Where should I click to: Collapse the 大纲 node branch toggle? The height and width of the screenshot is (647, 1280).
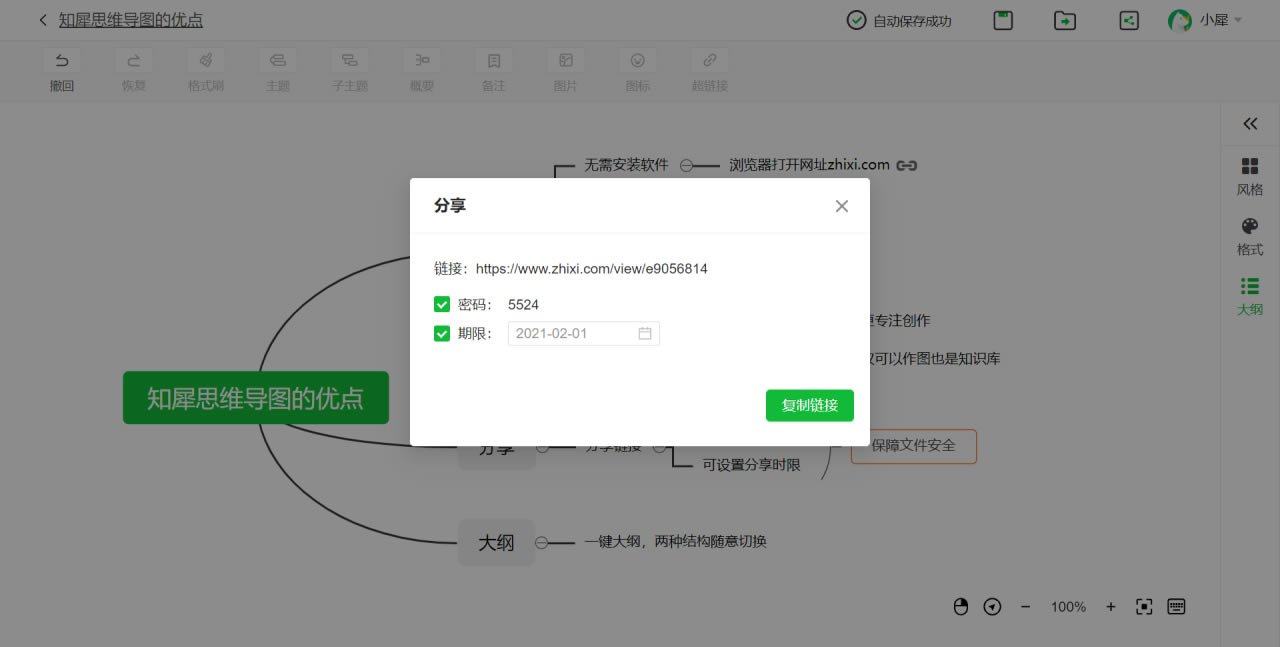point(542,543)
